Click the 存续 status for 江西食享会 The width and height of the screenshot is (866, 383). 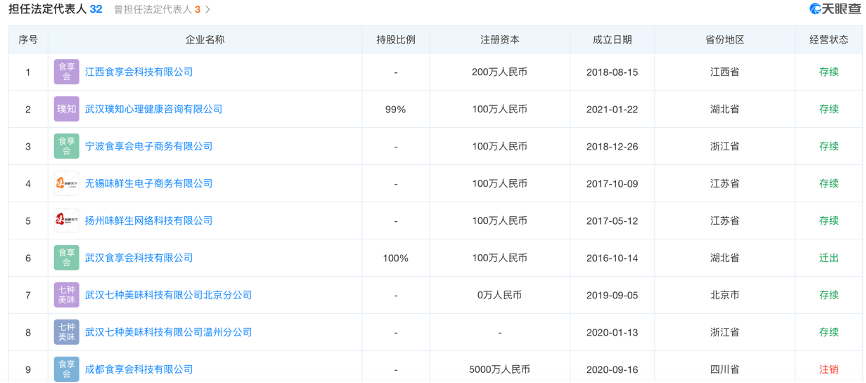tap(829, 72)
